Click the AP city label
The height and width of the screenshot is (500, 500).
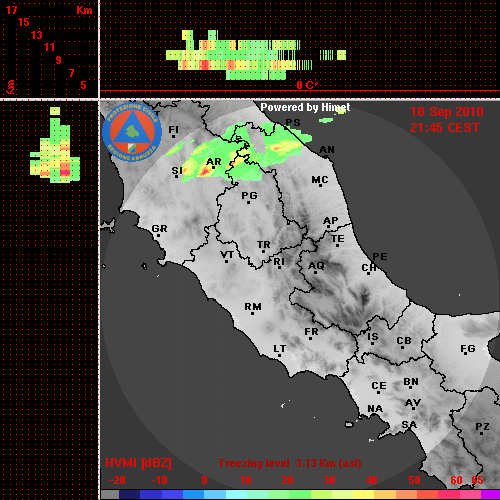[x=330, y=221]
